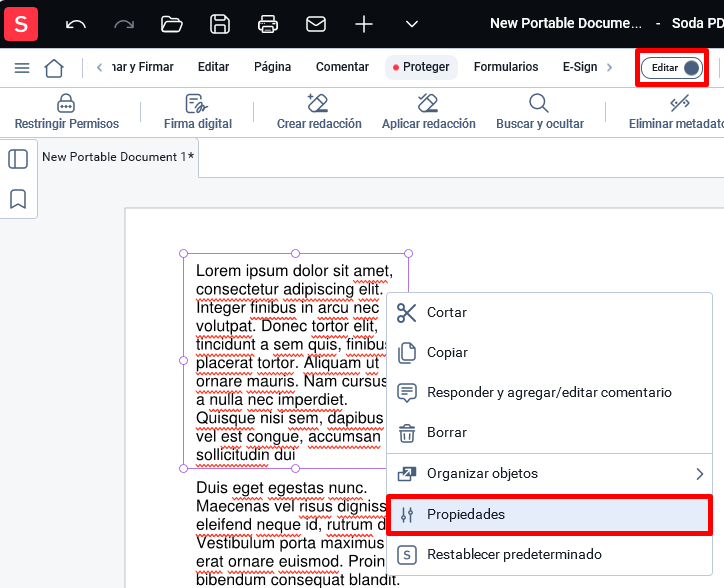Click Aplicar redacción
This screenshot has width=724, height=588.
click(428, 111)
